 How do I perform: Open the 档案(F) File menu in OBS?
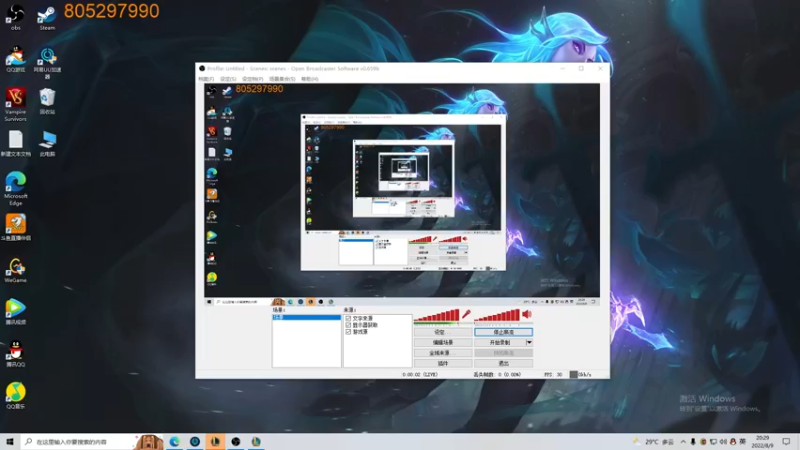point(206,79)
